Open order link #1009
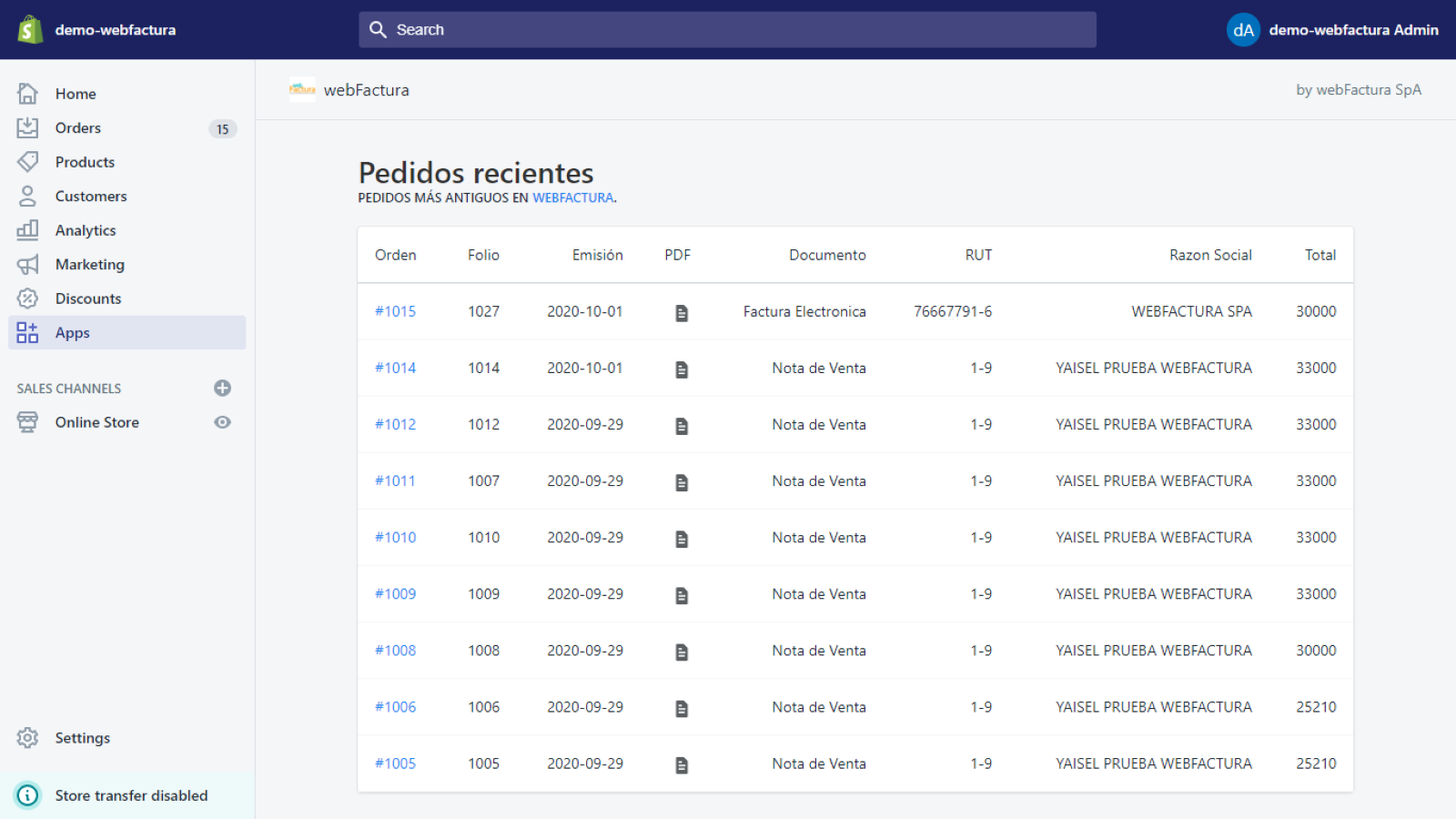The image size is (1456, 819). [395, 593]
